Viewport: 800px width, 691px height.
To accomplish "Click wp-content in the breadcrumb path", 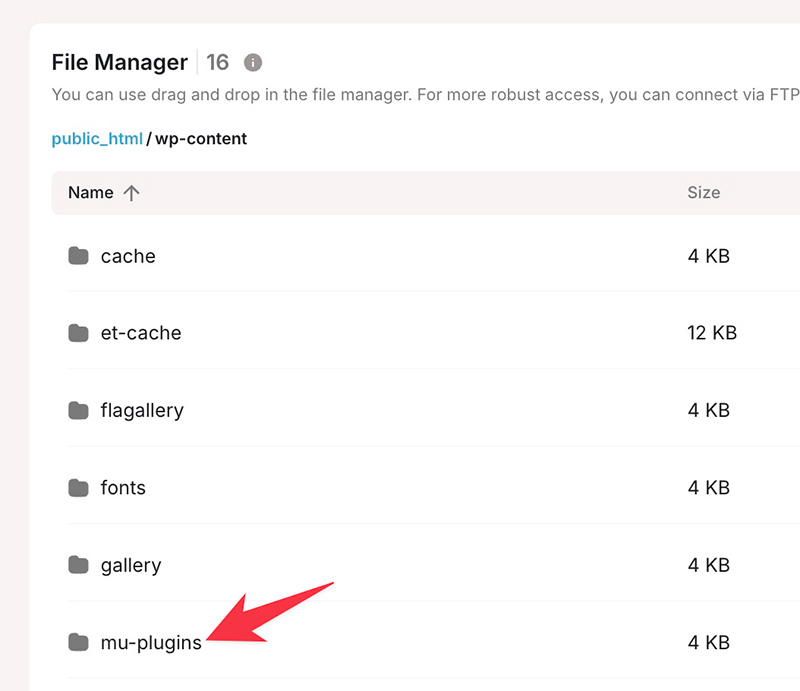I will [201, 139].
